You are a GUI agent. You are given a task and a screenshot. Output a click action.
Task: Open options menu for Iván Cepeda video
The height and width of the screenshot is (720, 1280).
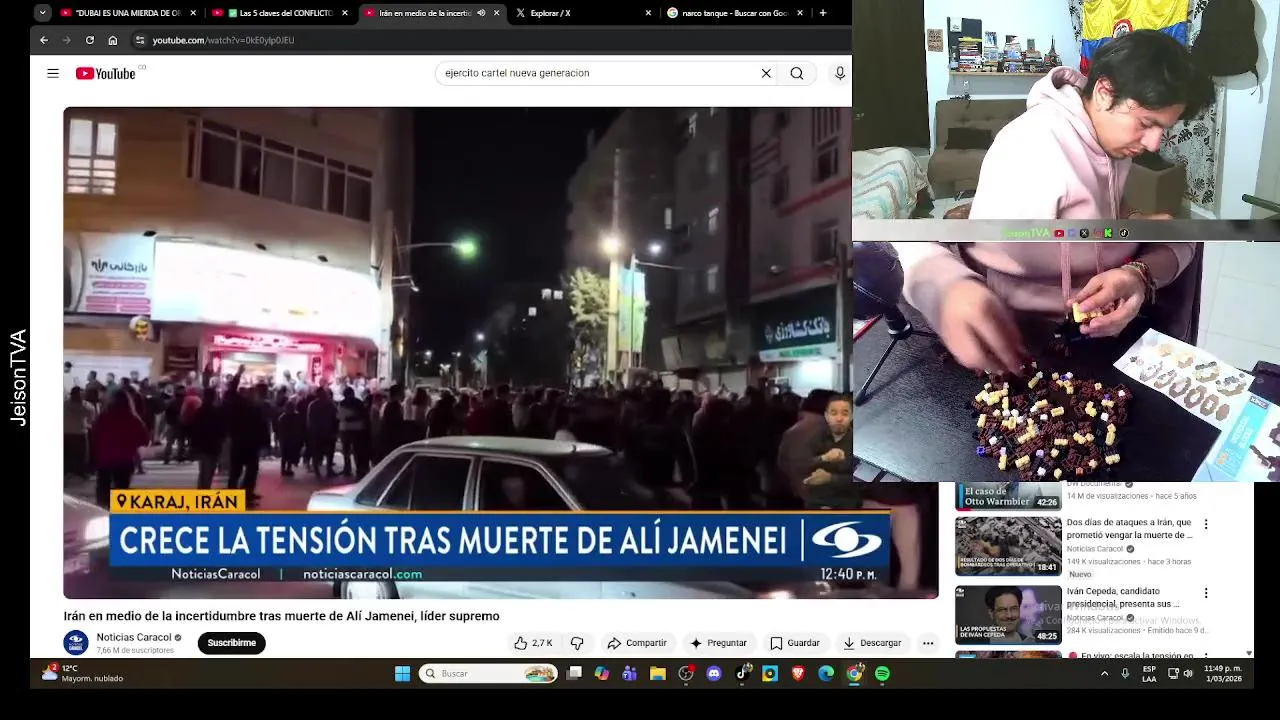[x=1206, y=593]
